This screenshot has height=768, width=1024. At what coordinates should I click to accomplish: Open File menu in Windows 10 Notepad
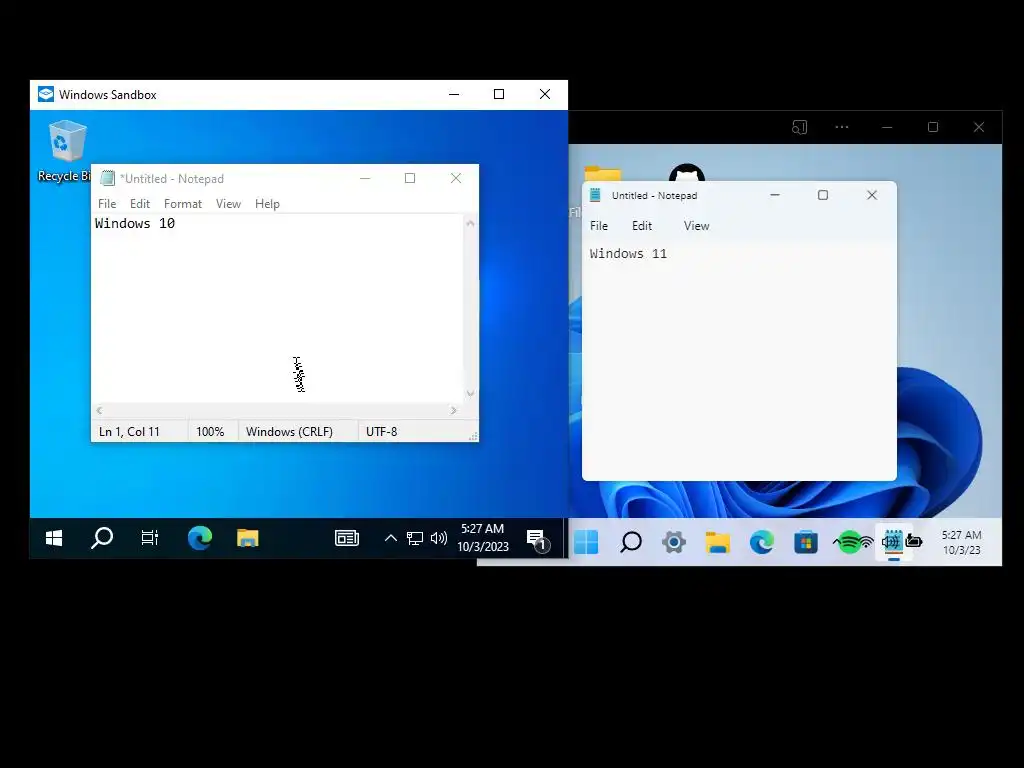pyautogui.click(x=107, y=204)
